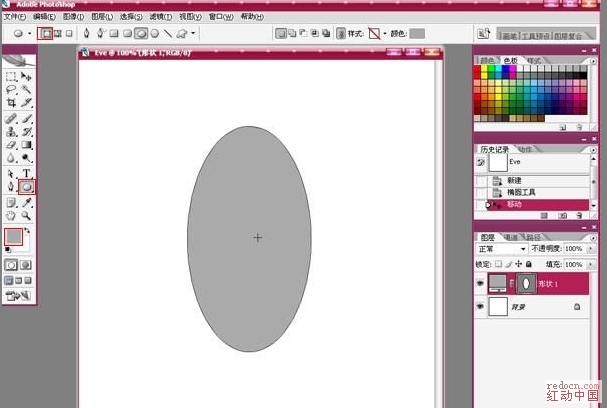Viewport: 607px width, 408px height.
Task: Open fill 填充 slider arrow
Action: pos(590,264)
